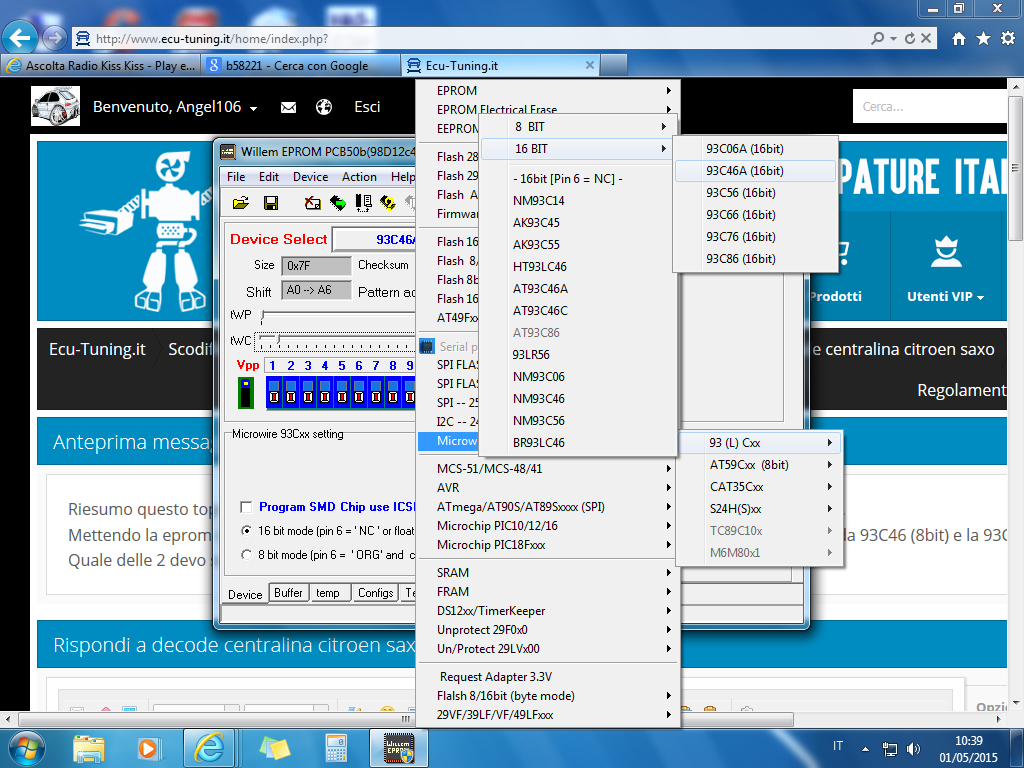
Task: Click the Esci logout link
Action: (x=367, y=107)
